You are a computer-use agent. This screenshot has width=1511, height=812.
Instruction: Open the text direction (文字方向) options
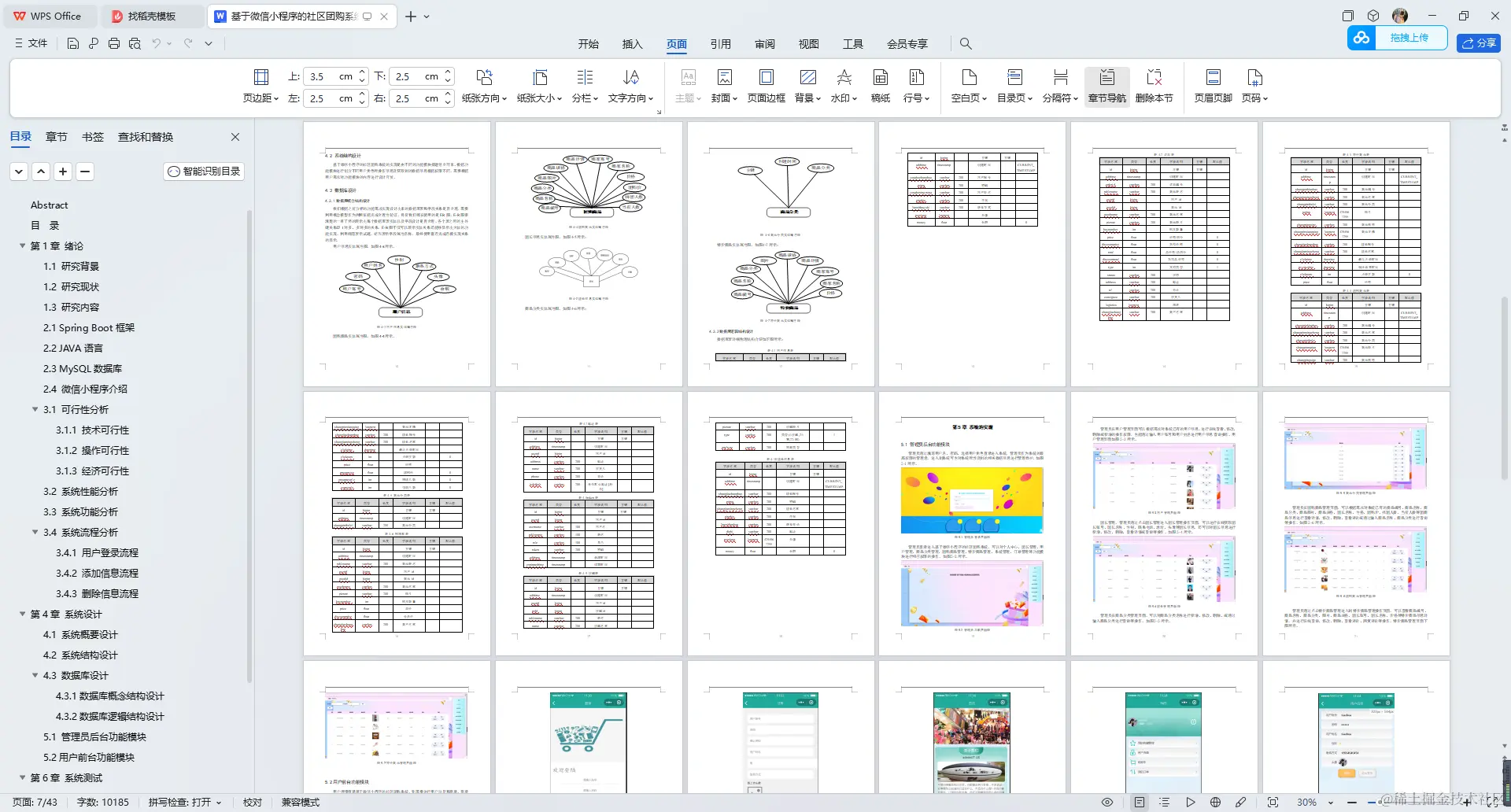tap(631, 86)
